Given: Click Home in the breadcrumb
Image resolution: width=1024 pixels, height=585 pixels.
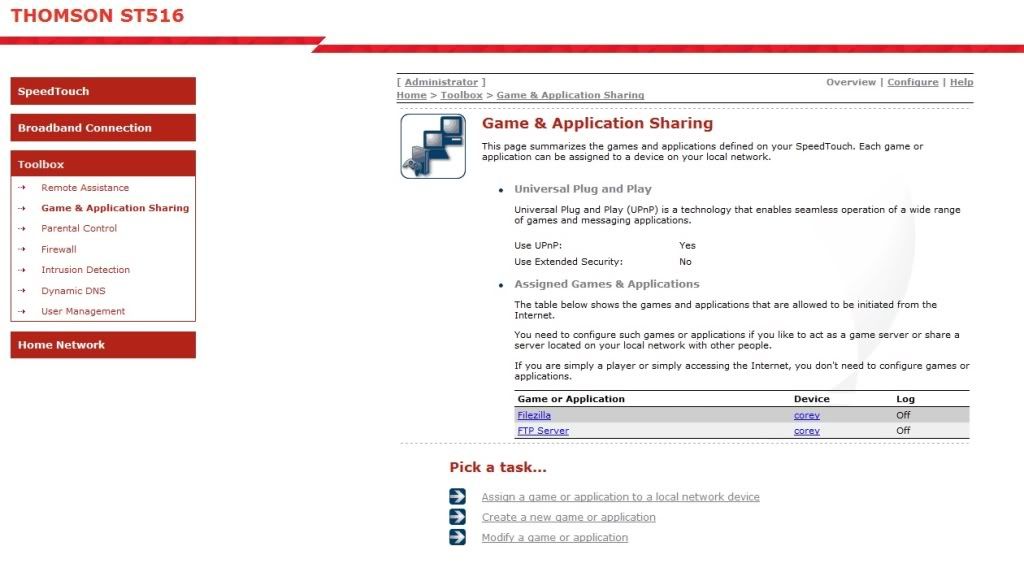Looking at the screenshot, I should pos(411,95).
